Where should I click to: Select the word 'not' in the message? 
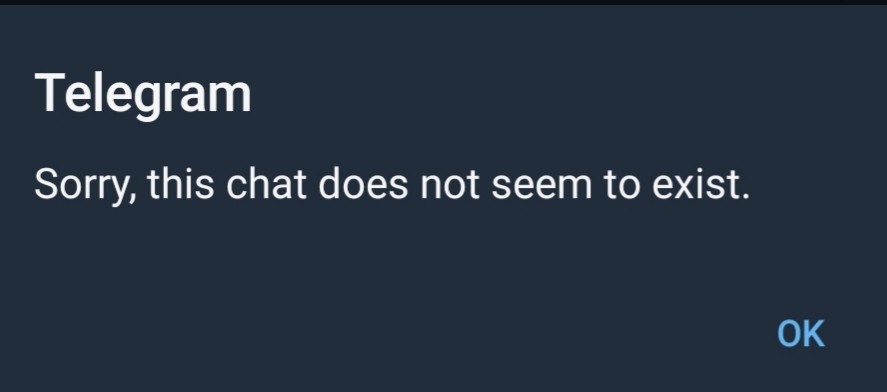coord(450,186)
